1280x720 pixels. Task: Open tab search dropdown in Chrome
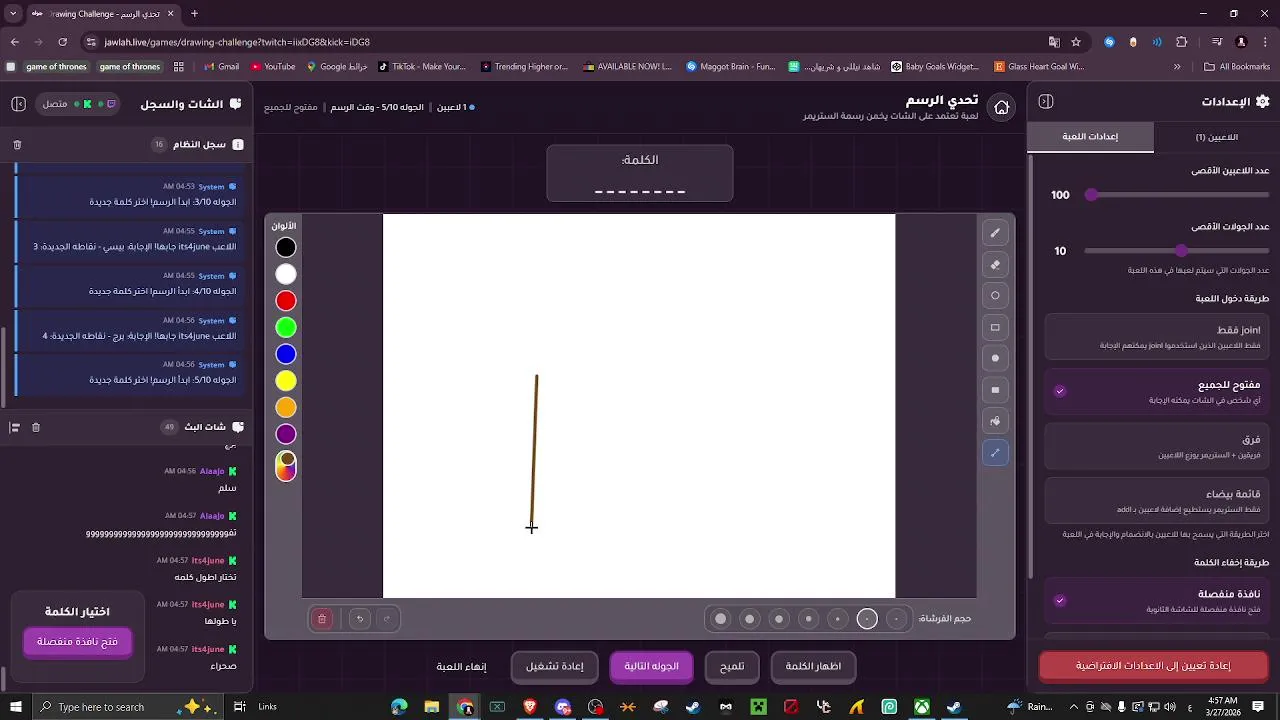coord(14,14)
